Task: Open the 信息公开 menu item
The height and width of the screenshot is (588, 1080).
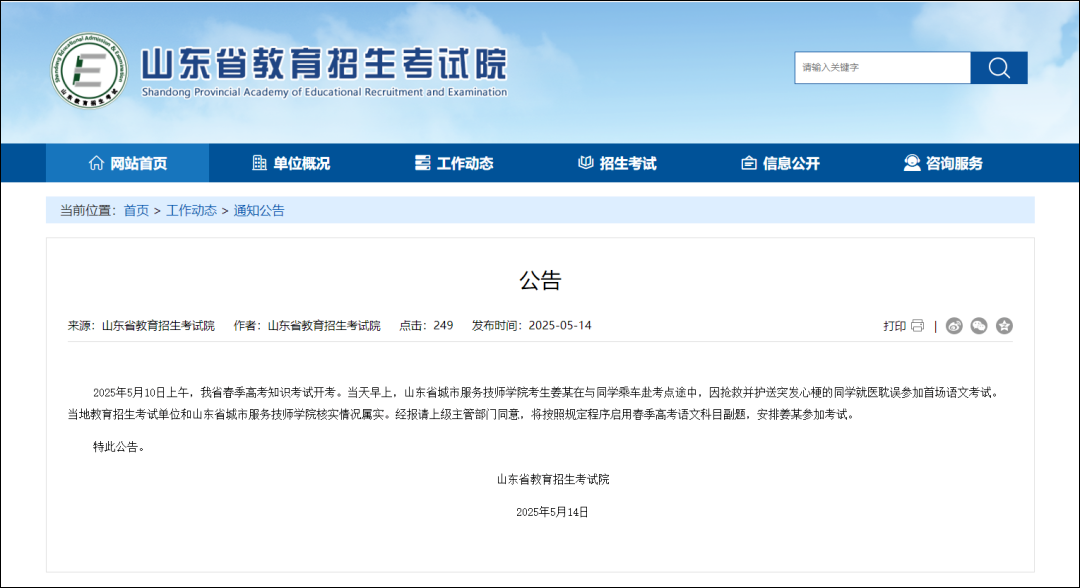Action: pos(780,163)
